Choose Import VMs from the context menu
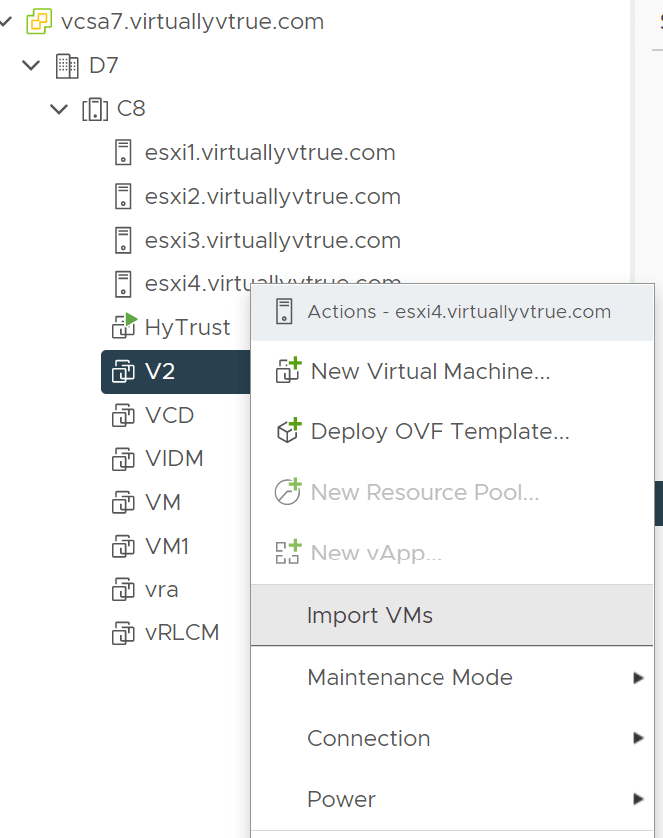This screenshot has width=663, height=838. (370, 615)
